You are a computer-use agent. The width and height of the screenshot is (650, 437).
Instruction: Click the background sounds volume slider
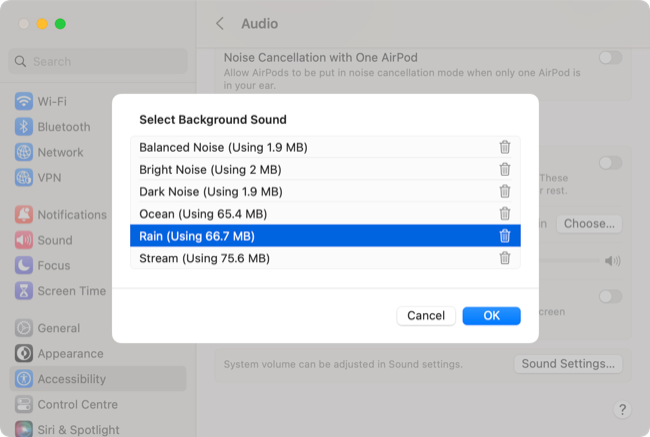[x=570, y=261]
